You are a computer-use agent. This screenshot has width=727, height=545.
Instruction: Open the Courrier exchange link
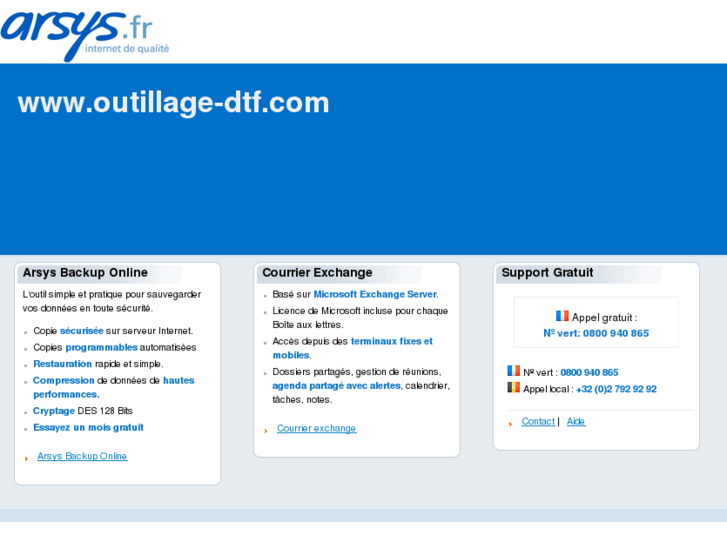(317, 428)
